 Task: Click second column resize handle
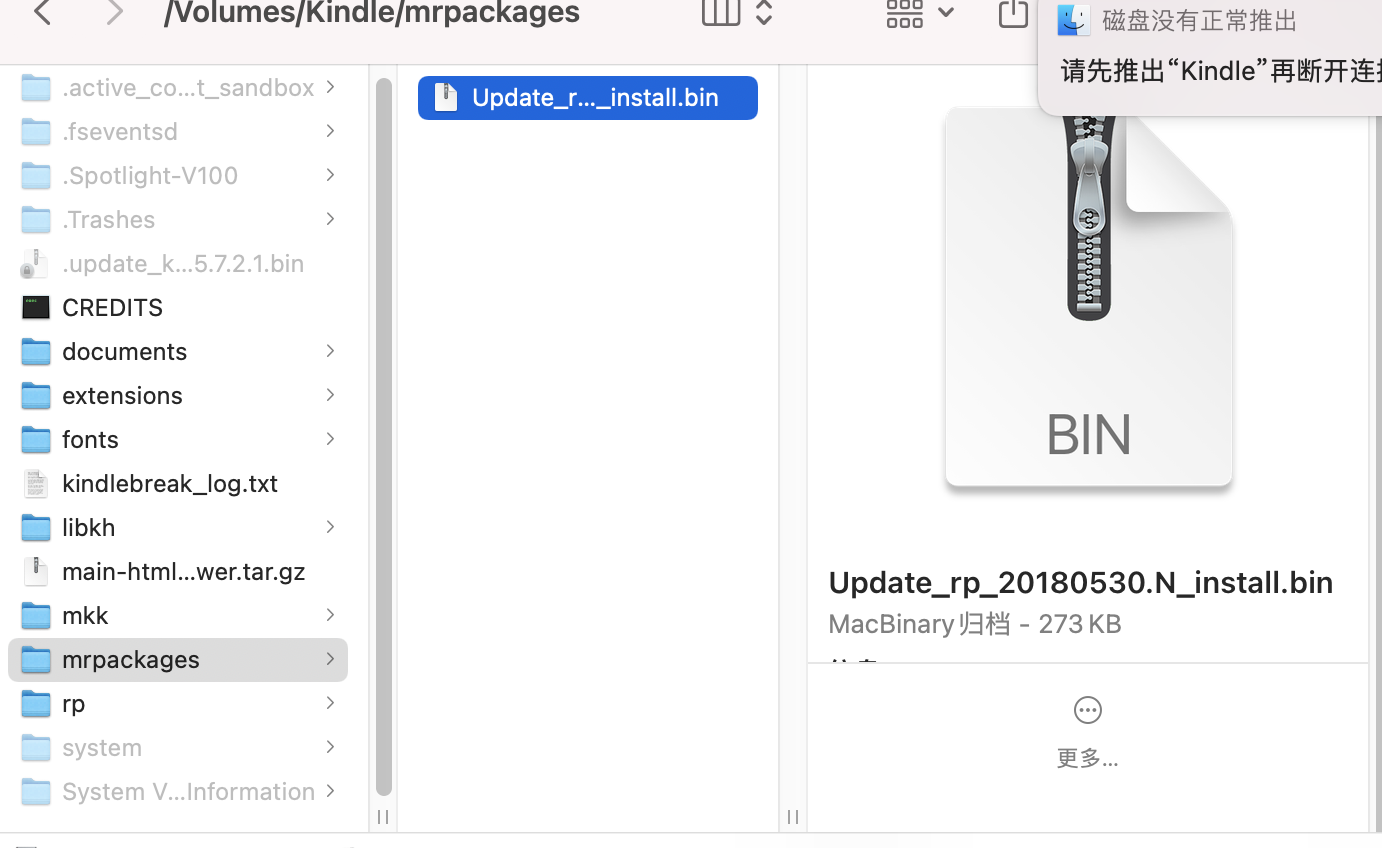pyautogui.click(x=793, y=817)
